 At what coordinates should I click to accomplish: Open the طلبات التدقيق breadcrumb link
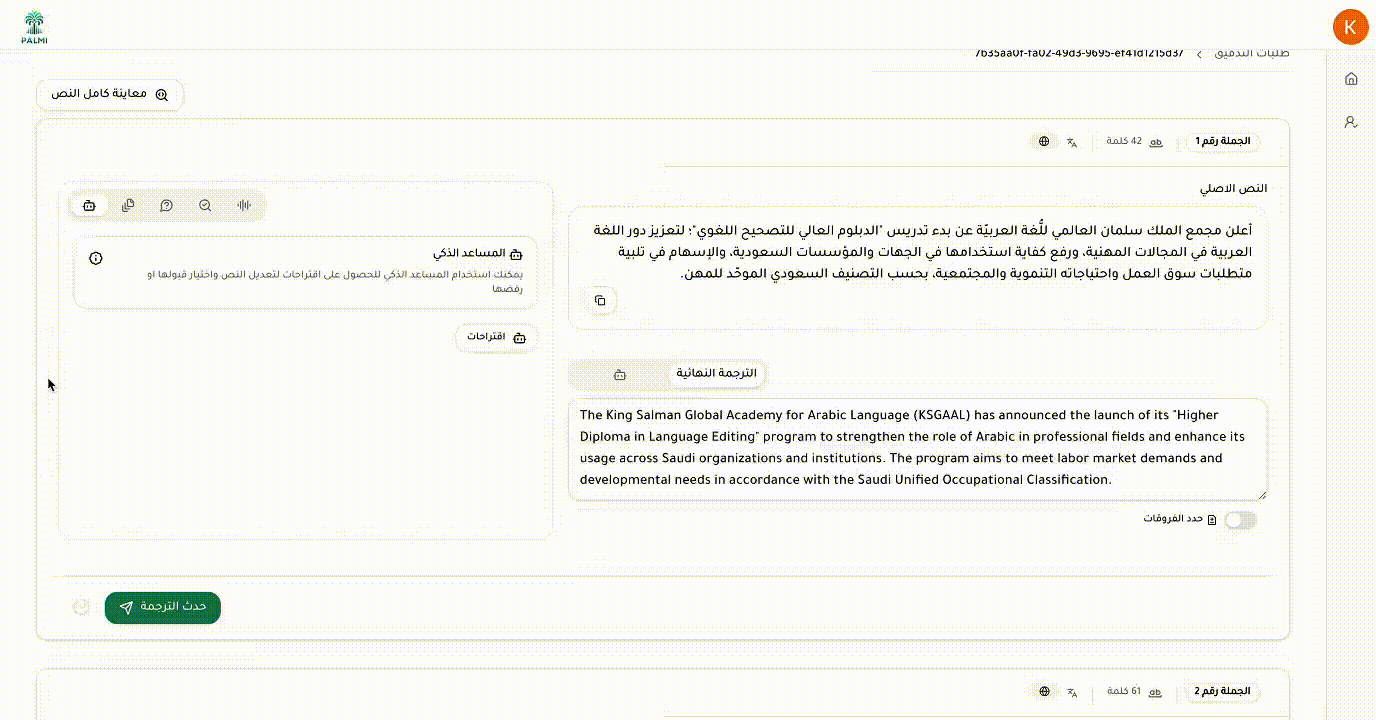point(1251,53)
